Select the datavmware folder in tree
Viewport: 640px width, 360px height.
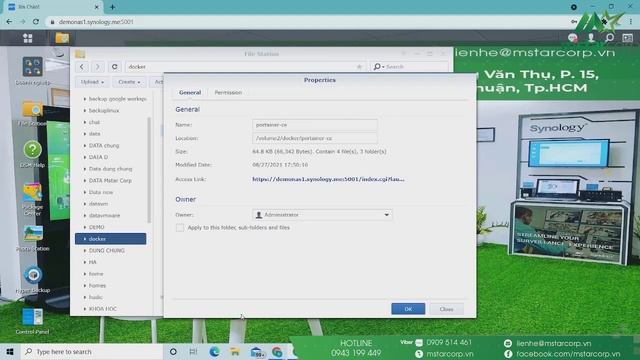tap(104, 216)
